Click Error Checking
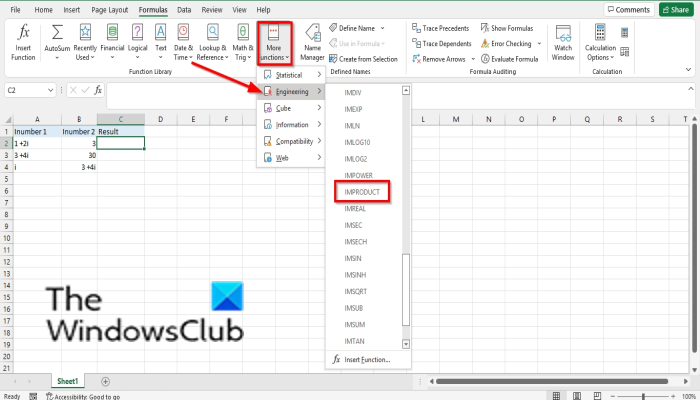Viewport: 700px width, 400px height. (506, 43)
